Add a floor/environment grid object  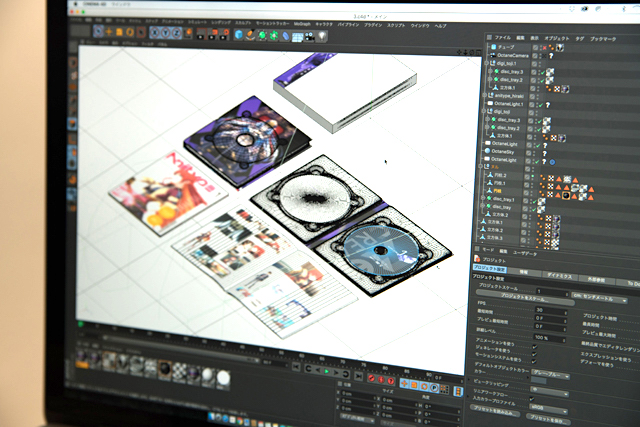click(298, 37)
